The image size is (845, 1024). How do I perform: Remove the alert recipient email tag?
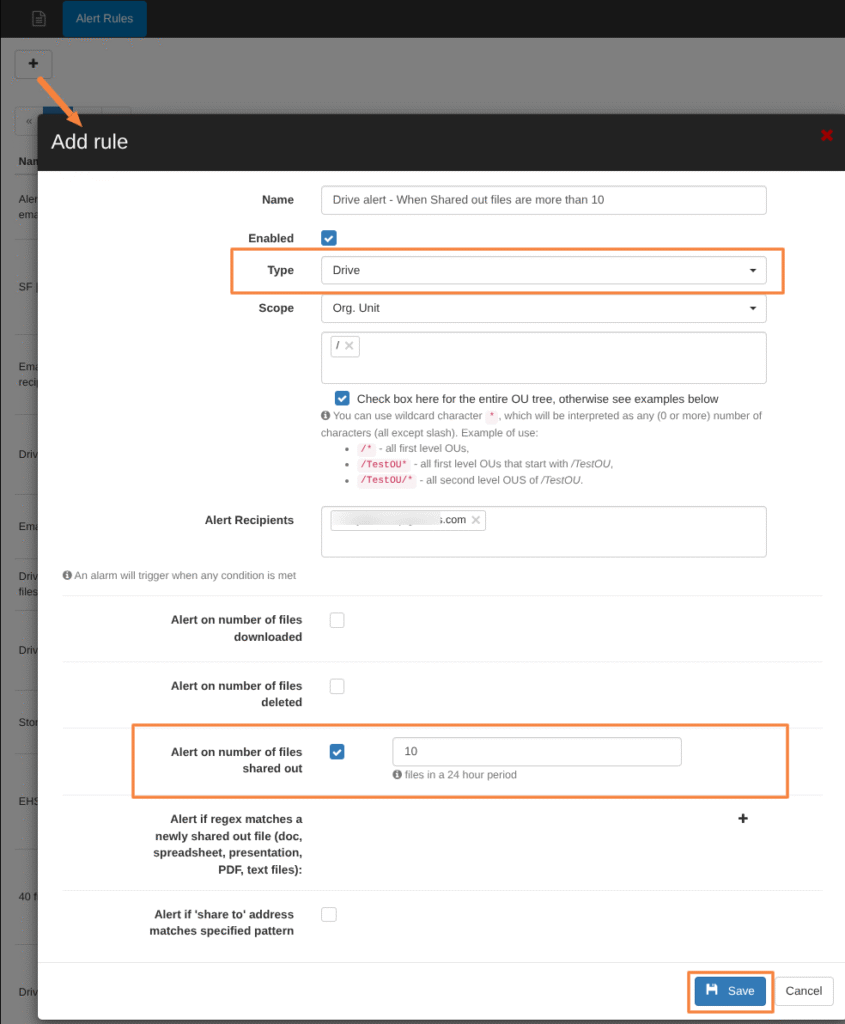[475, 520]
